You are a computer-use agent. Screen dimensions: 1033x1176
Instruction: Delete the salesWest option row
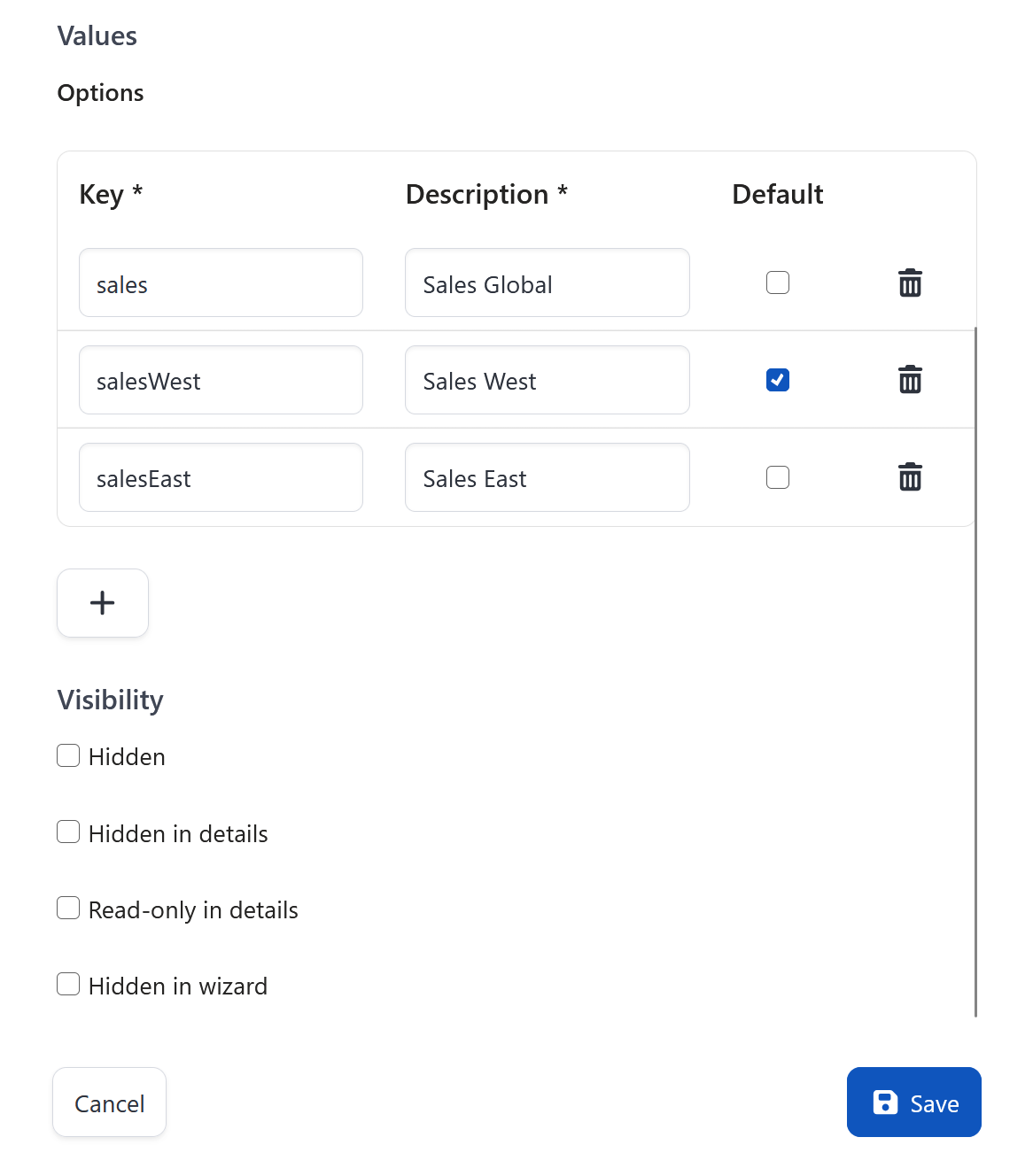click(x=910, y=380)
